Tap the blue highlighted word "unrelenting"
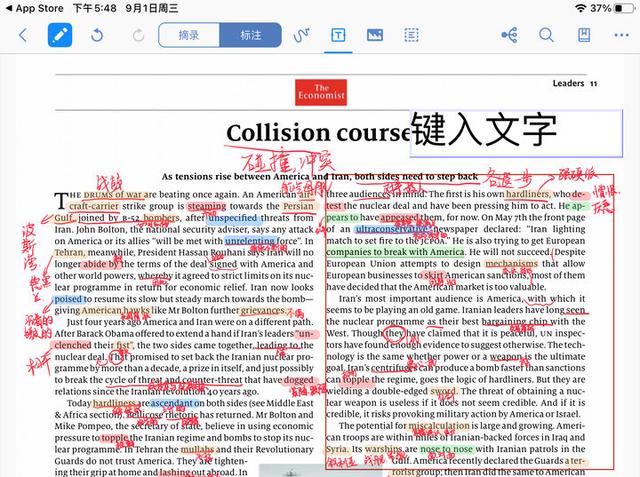Screen dimensions: 640x477 (x=250, y=241)
